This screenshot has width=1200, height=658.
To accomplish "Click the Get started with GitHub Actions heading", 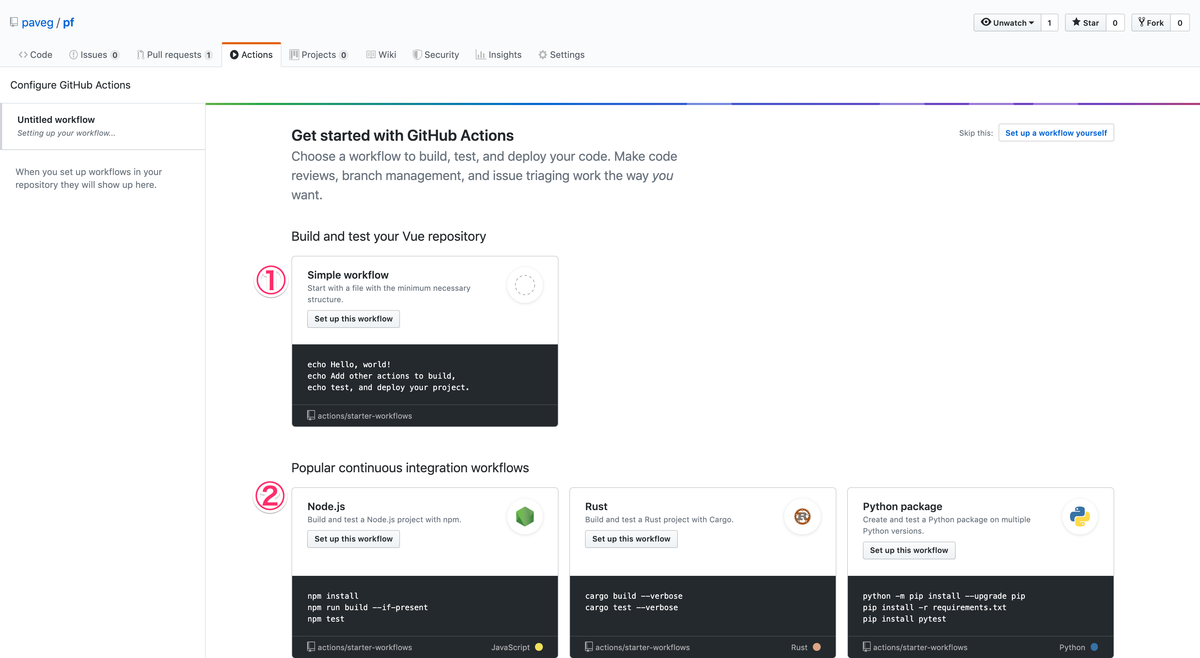I will pyautogui.click(x=402, y=135).
